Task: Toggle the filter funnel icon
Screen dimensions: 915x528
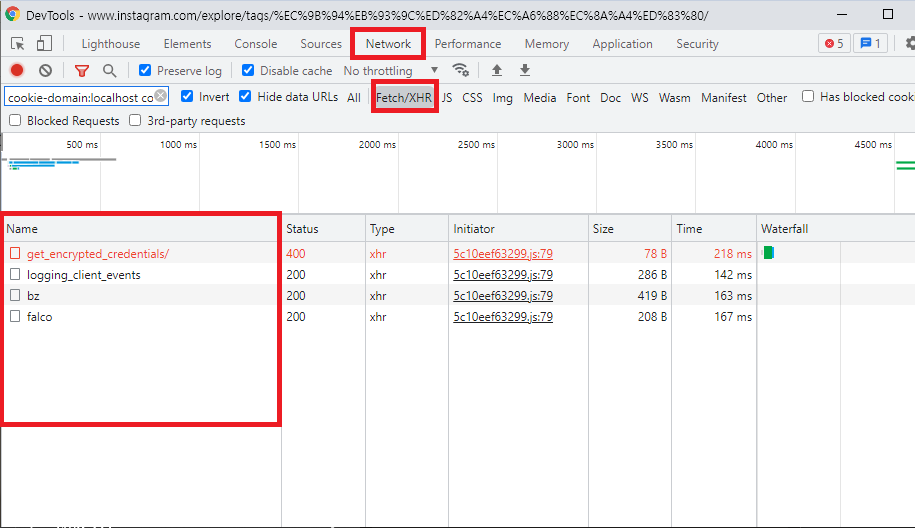Action: [x=82, y=71]
